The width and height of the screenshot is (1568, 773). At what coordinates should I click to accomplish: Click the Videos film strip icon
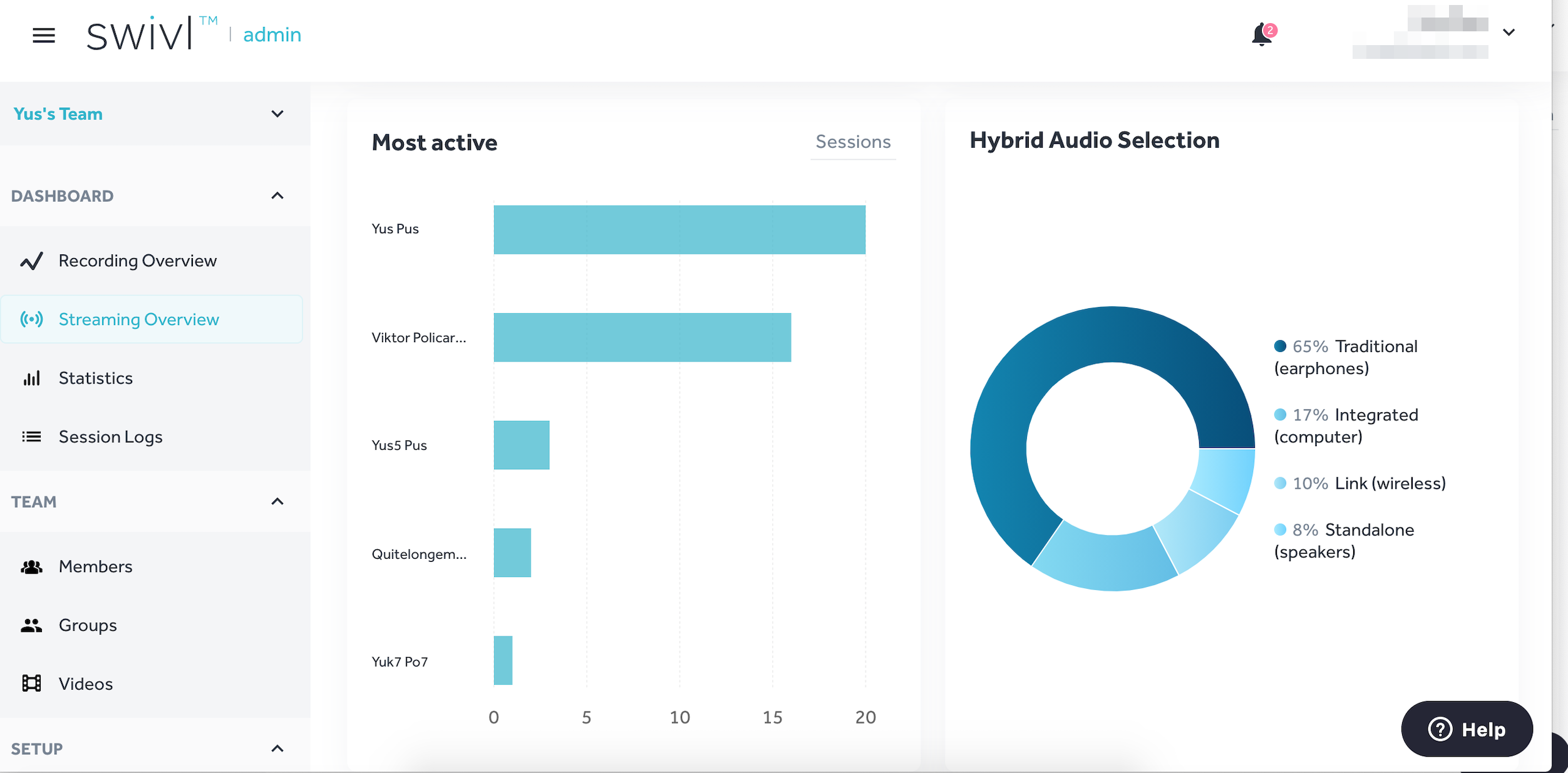pyautogui.click(x=31, y=683)
